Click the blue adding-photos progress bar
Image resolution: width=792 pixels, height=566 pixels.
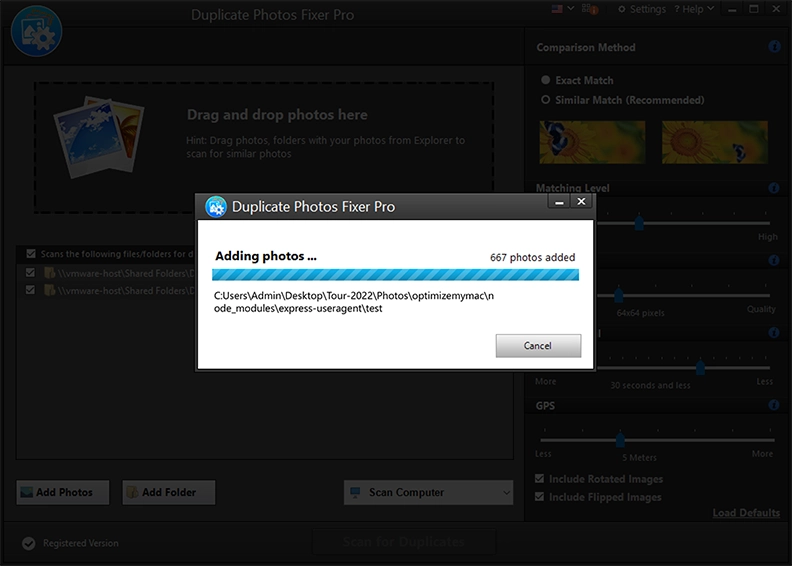(395, 275)
